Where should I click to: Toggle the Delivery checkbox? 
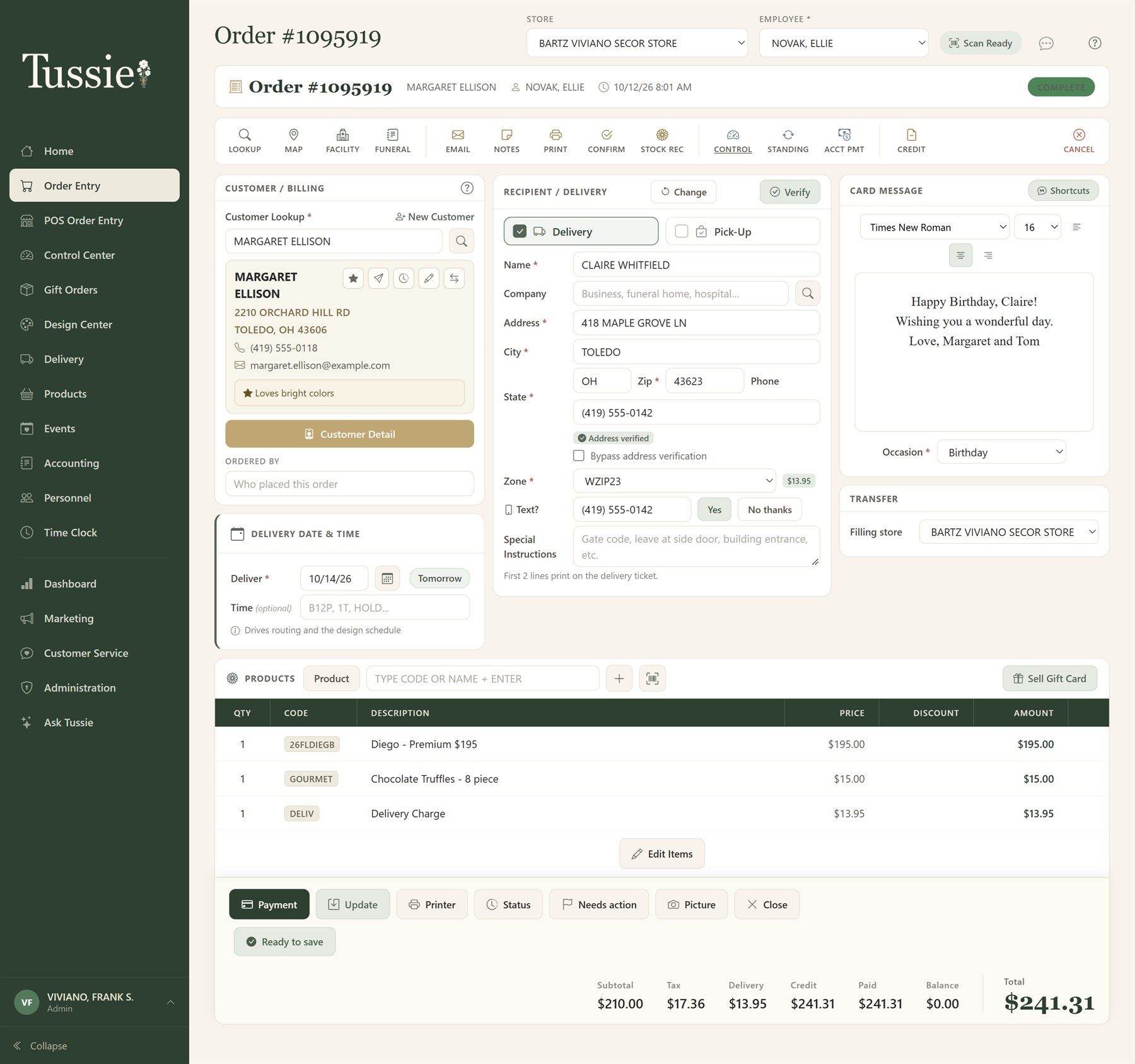point(520,231)
